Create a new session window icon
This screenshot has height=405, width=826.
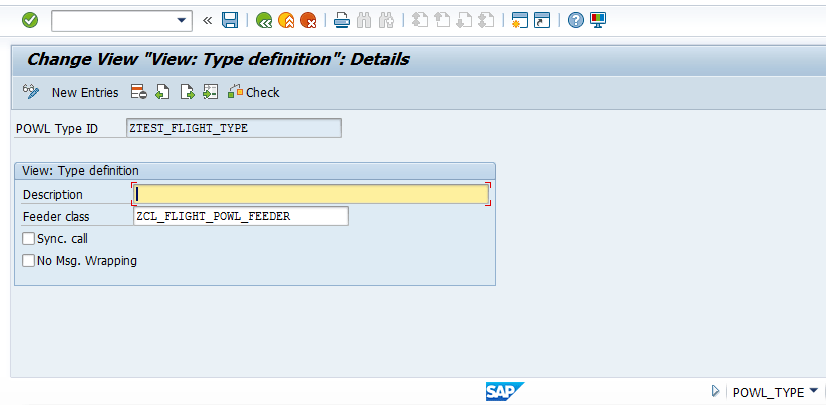(x=519, y=21)
